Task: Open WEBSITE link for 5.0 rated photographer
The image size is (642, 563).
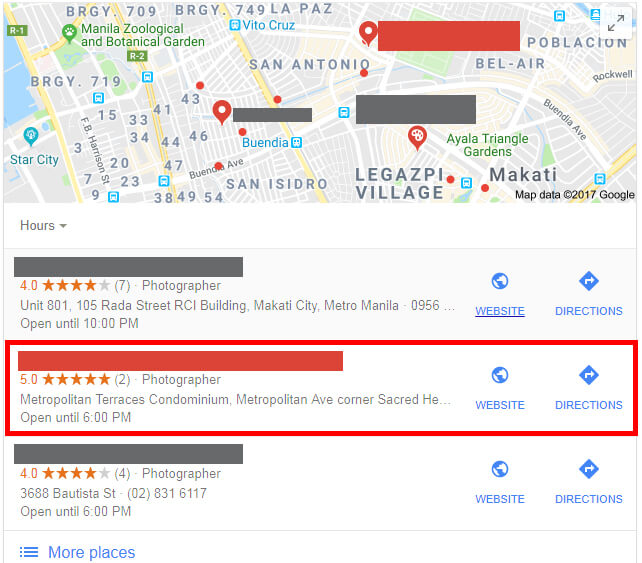Action: click(500, 405)
